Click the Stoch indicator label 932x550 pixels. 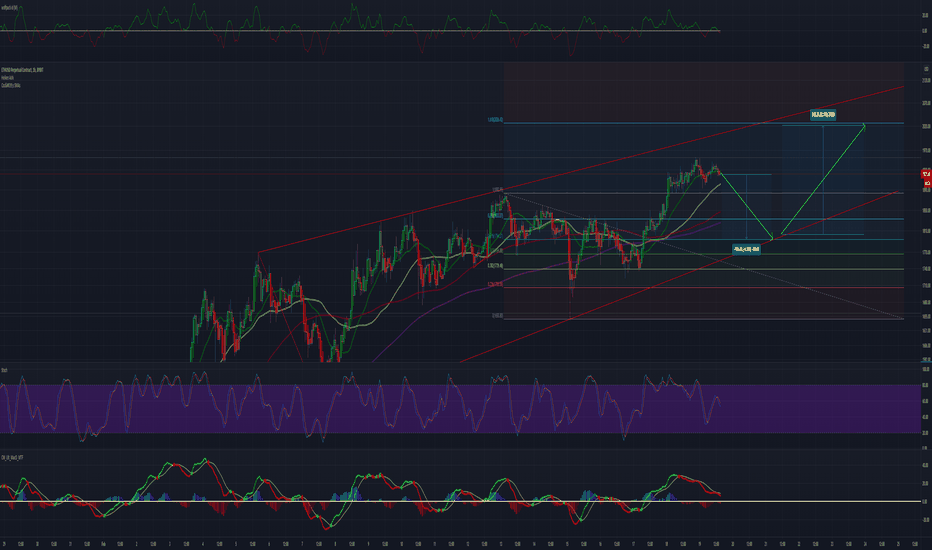[x=4, y=370]
